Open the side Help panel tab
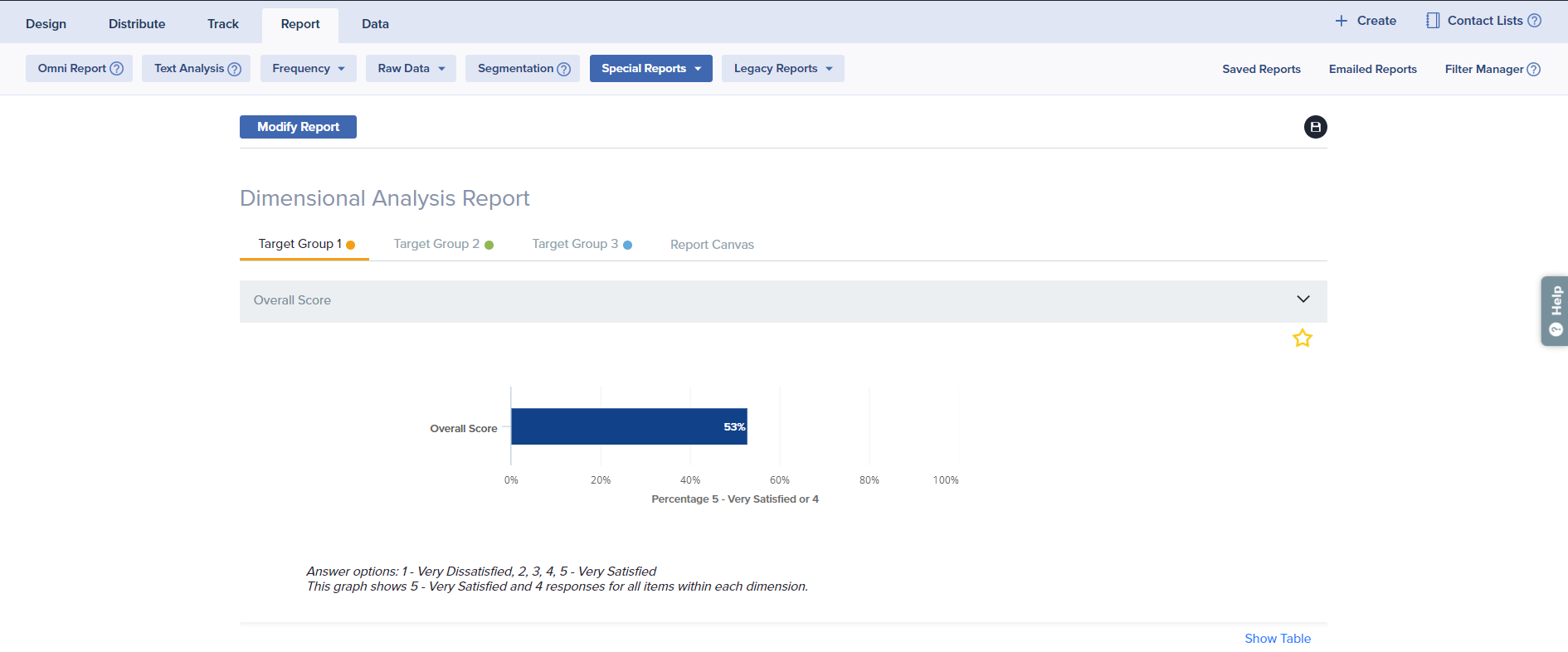The height and width of the screenshot is (652, 1568). [x=1555, y=311]
